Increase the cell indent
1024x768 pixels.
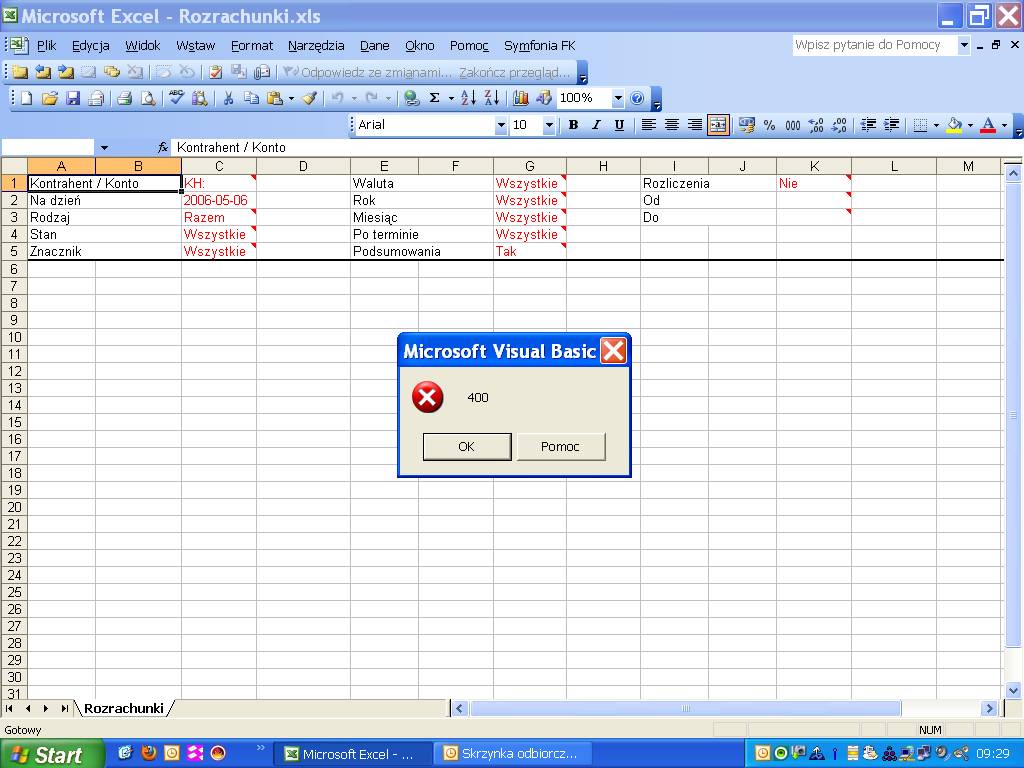coord(891,125)
